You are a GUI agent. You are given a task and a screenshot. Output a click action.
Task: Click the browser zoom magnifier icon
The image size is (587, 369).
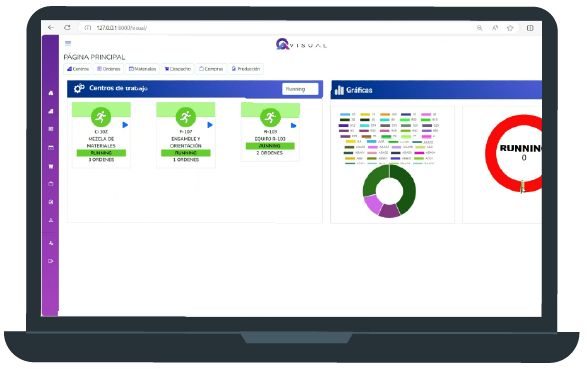(x=479, y=28)
